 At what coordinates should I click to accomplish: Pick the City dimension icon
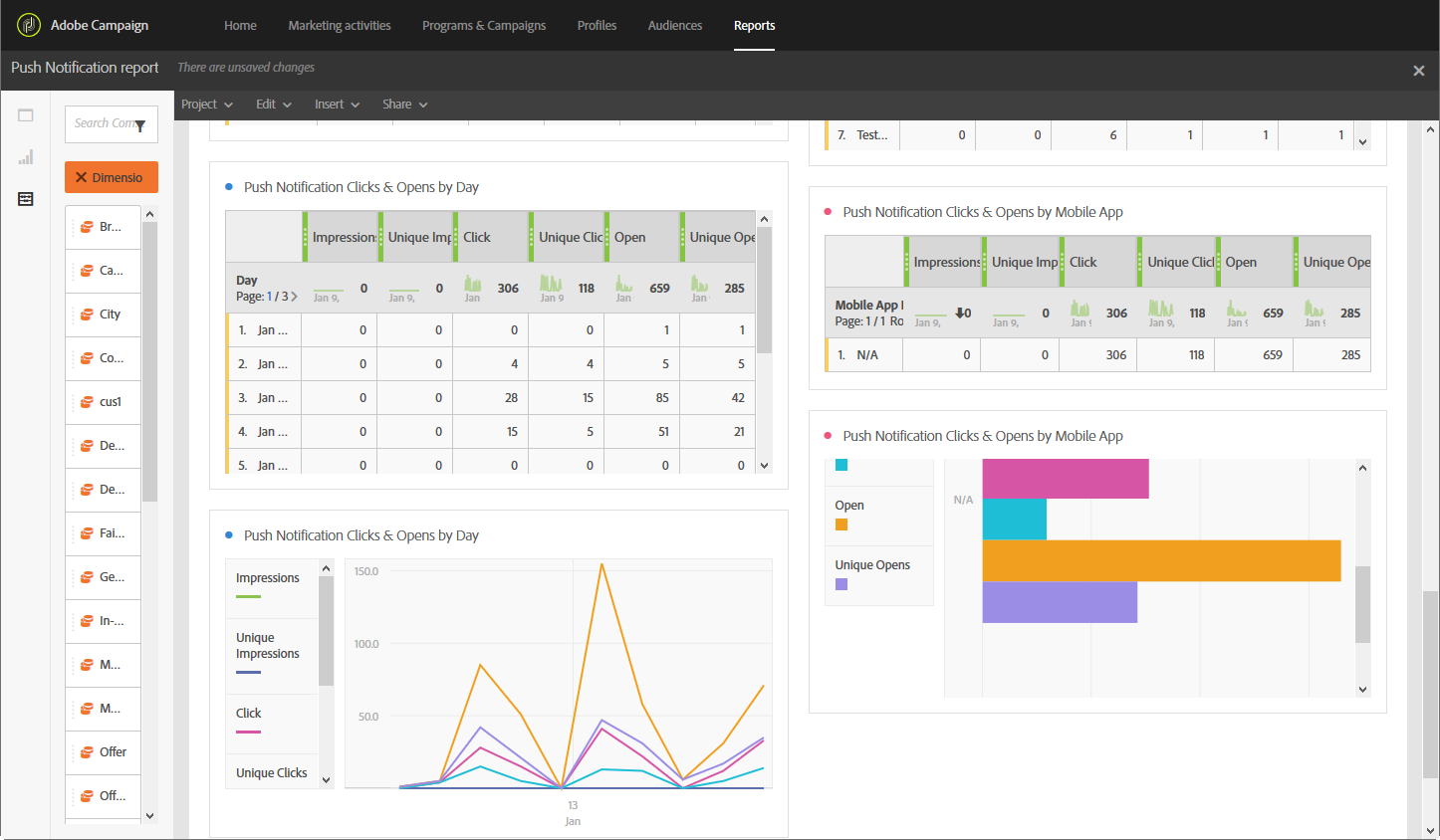(88, 315)
